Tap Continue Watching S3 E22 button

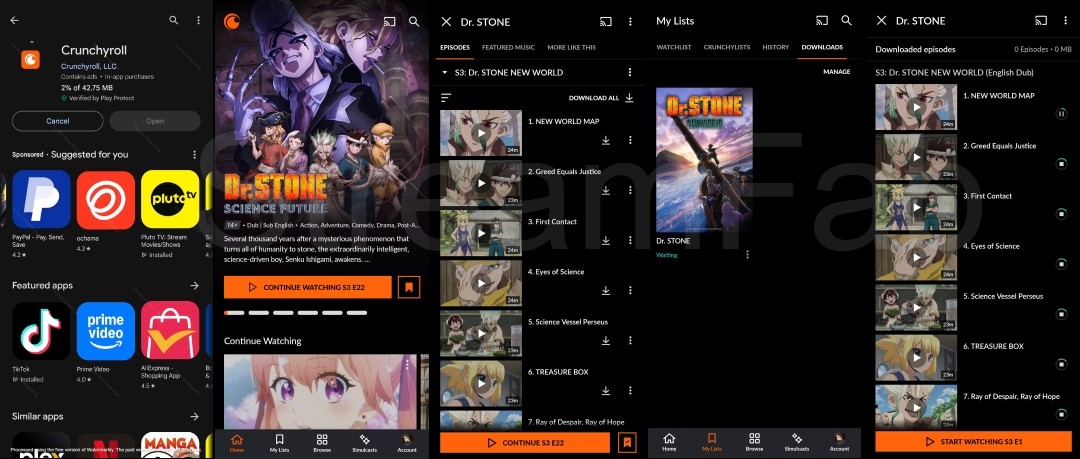click(307, 287)
